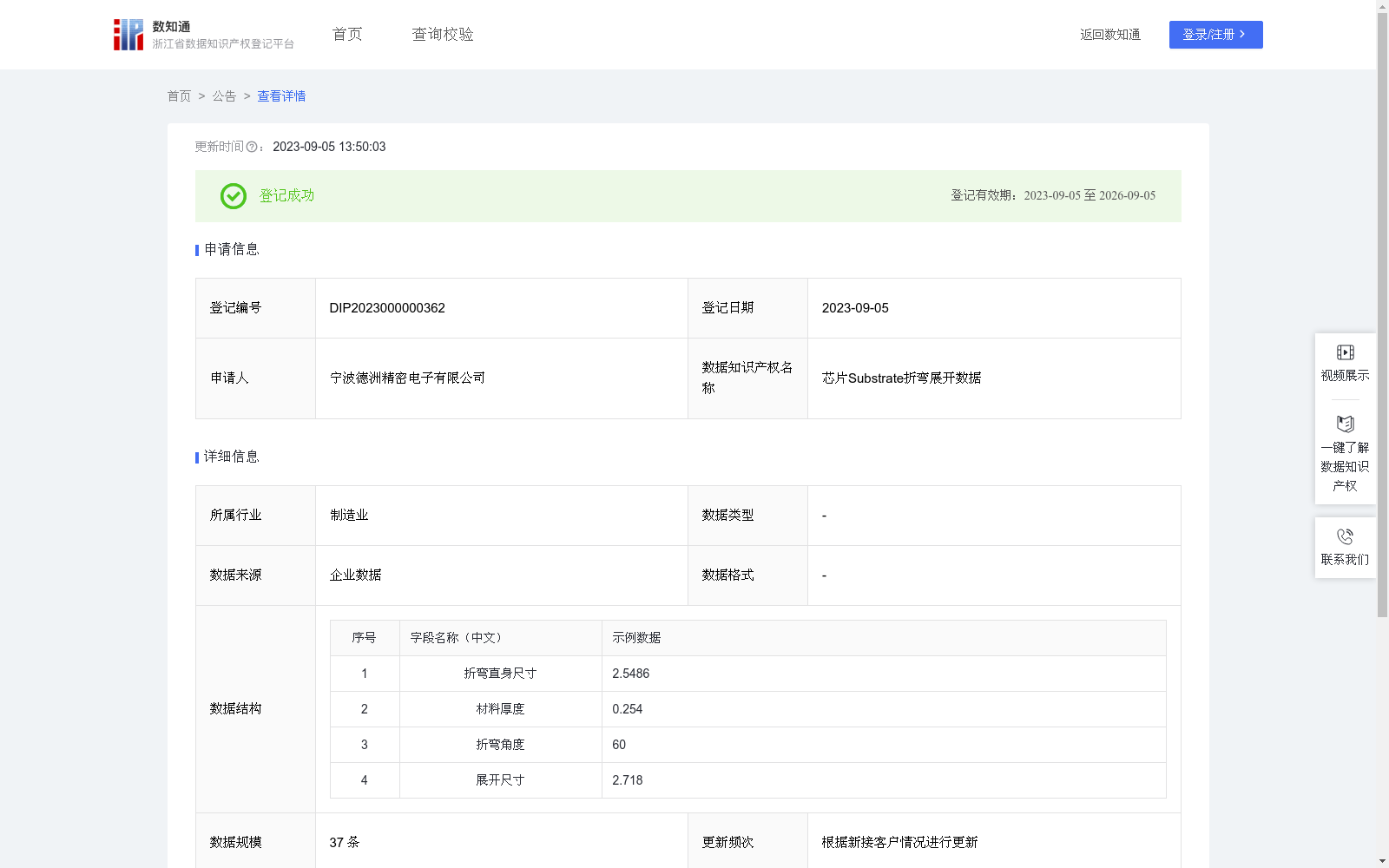
Task: Click the 查看详情 breadcrumb item
Action: click(x=281, y=96)
